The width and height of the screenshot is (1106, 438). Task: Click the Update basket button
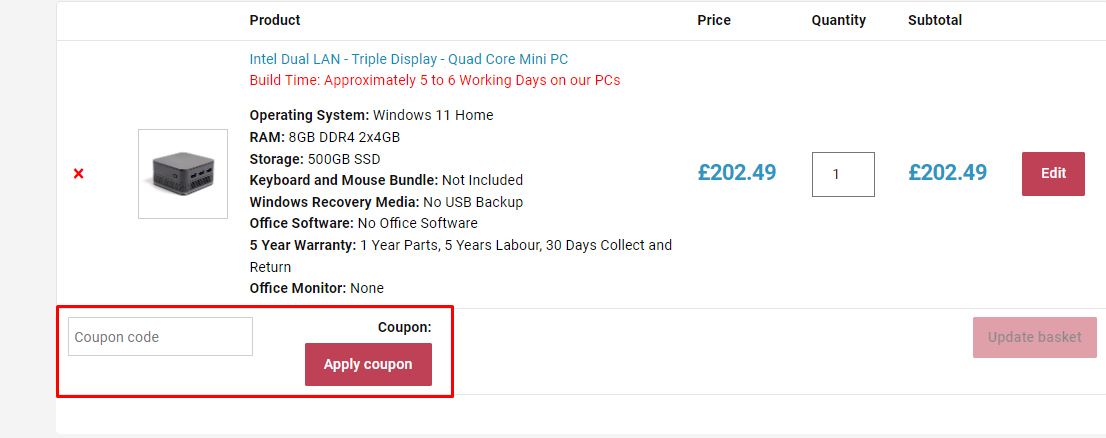click(1034, 337)
